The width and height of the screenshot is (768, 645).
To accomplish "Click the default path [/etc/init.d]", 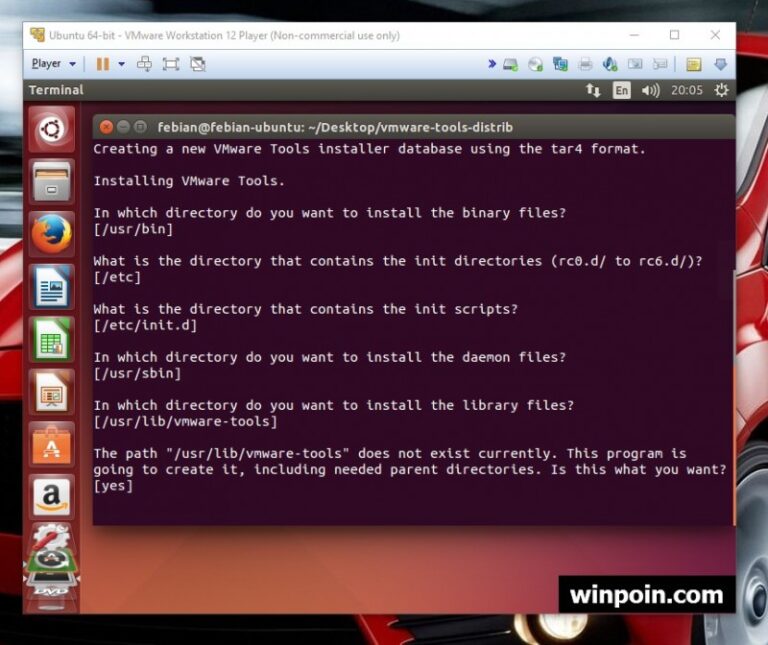I will click(145, 325).
